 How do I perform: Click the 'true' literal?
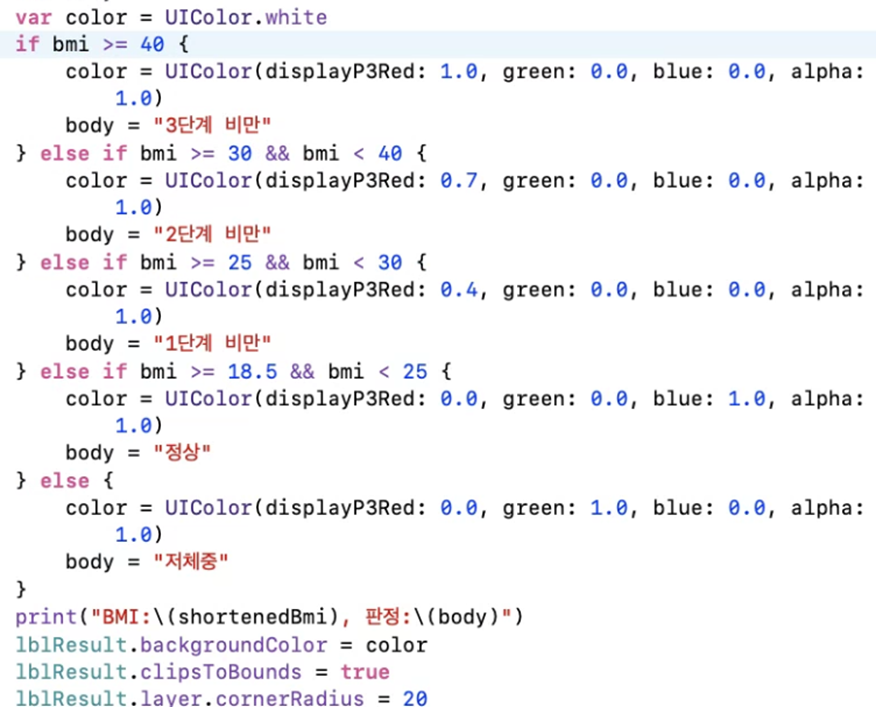(x=365, y=672)
